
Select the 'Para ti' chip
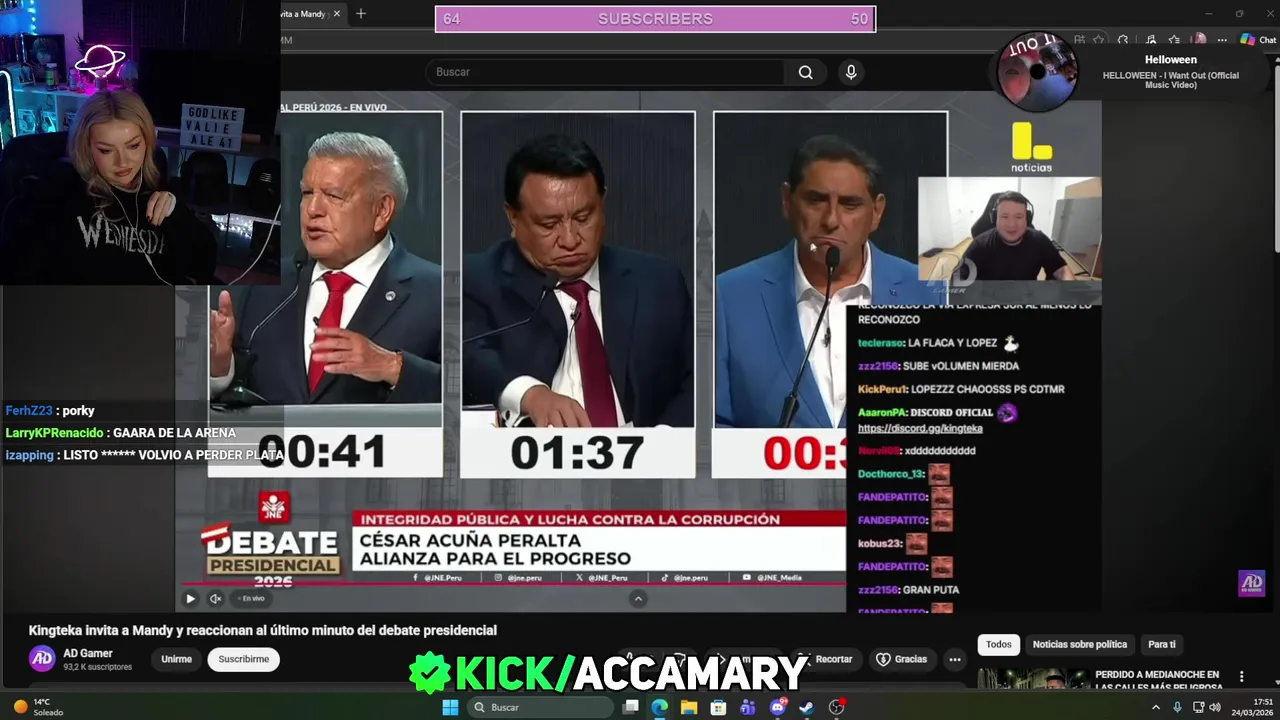(x=1162, y=644)
